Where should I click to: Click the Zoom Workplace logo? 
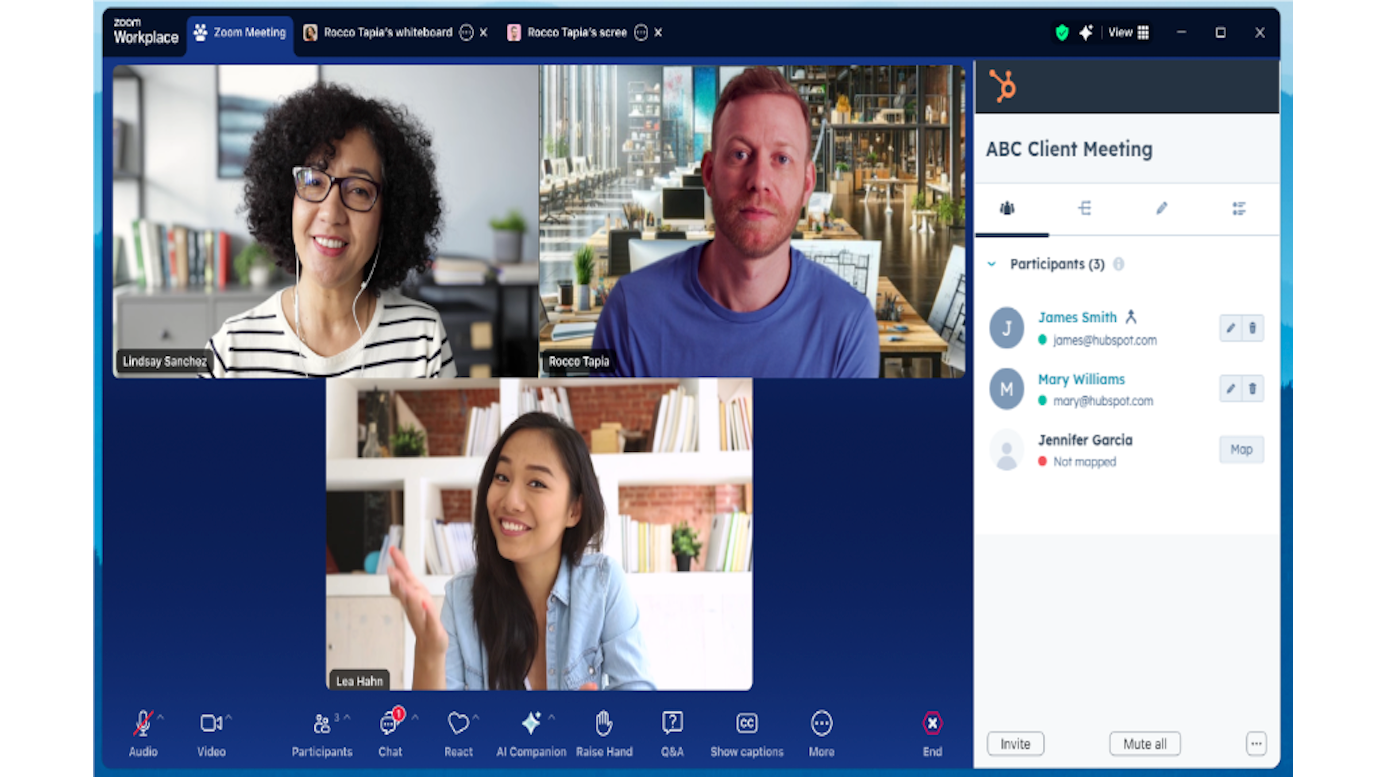click(146, 32)
